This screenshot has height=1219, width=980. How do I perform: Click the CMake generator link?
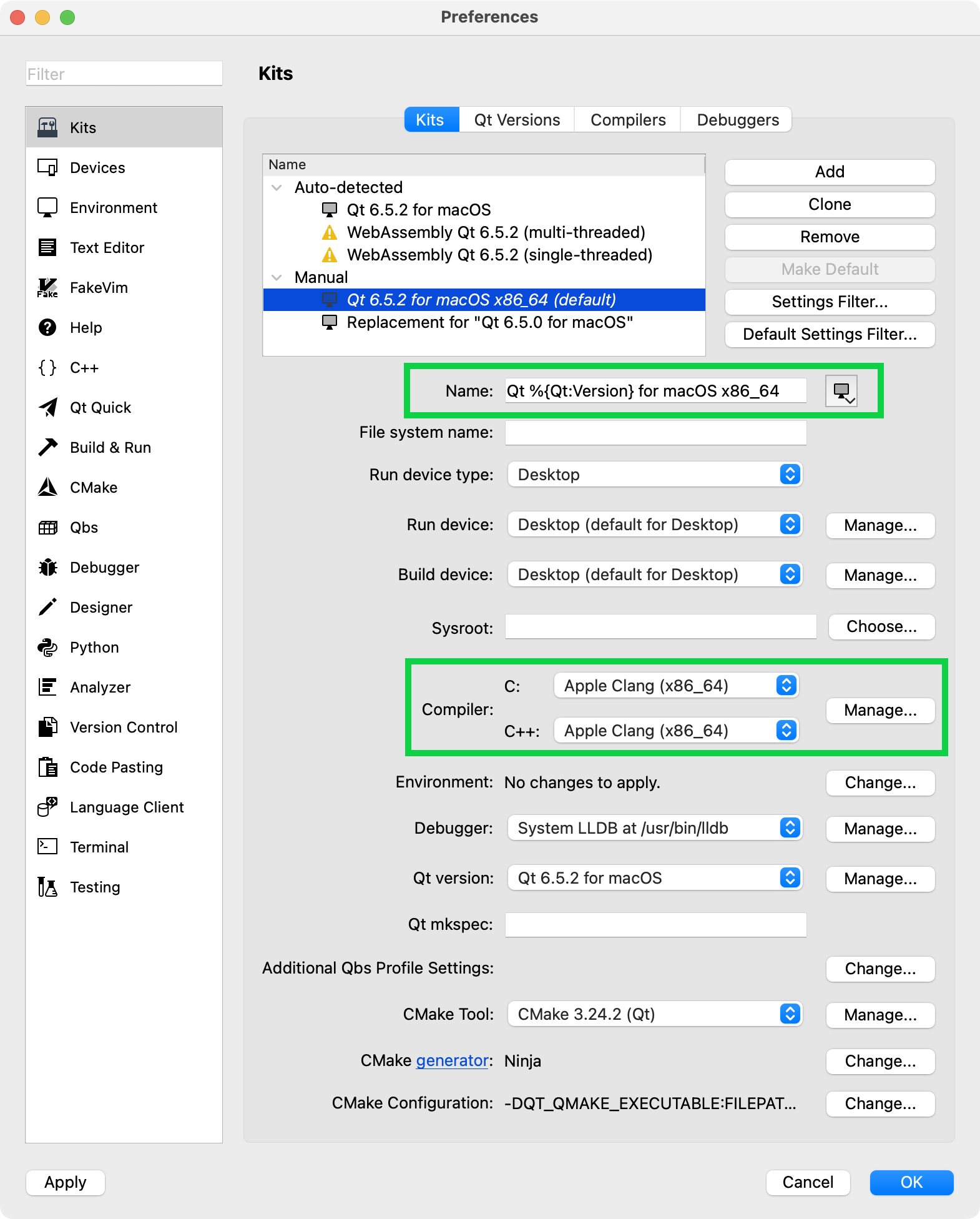click(x=452, y=1061)
